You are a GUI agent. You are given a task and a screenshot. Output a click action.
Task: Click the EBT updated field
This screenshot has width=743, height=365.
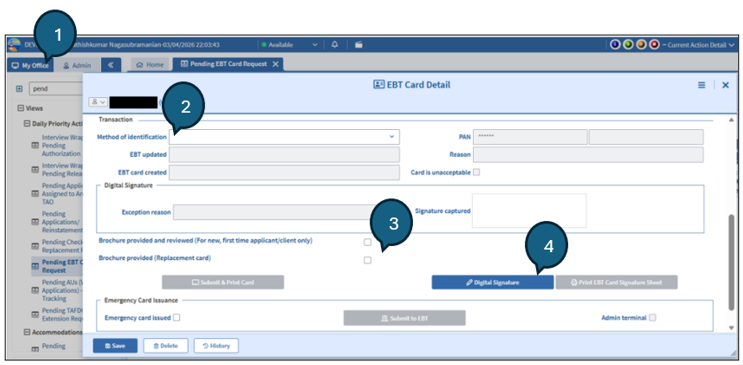(284, 155)
